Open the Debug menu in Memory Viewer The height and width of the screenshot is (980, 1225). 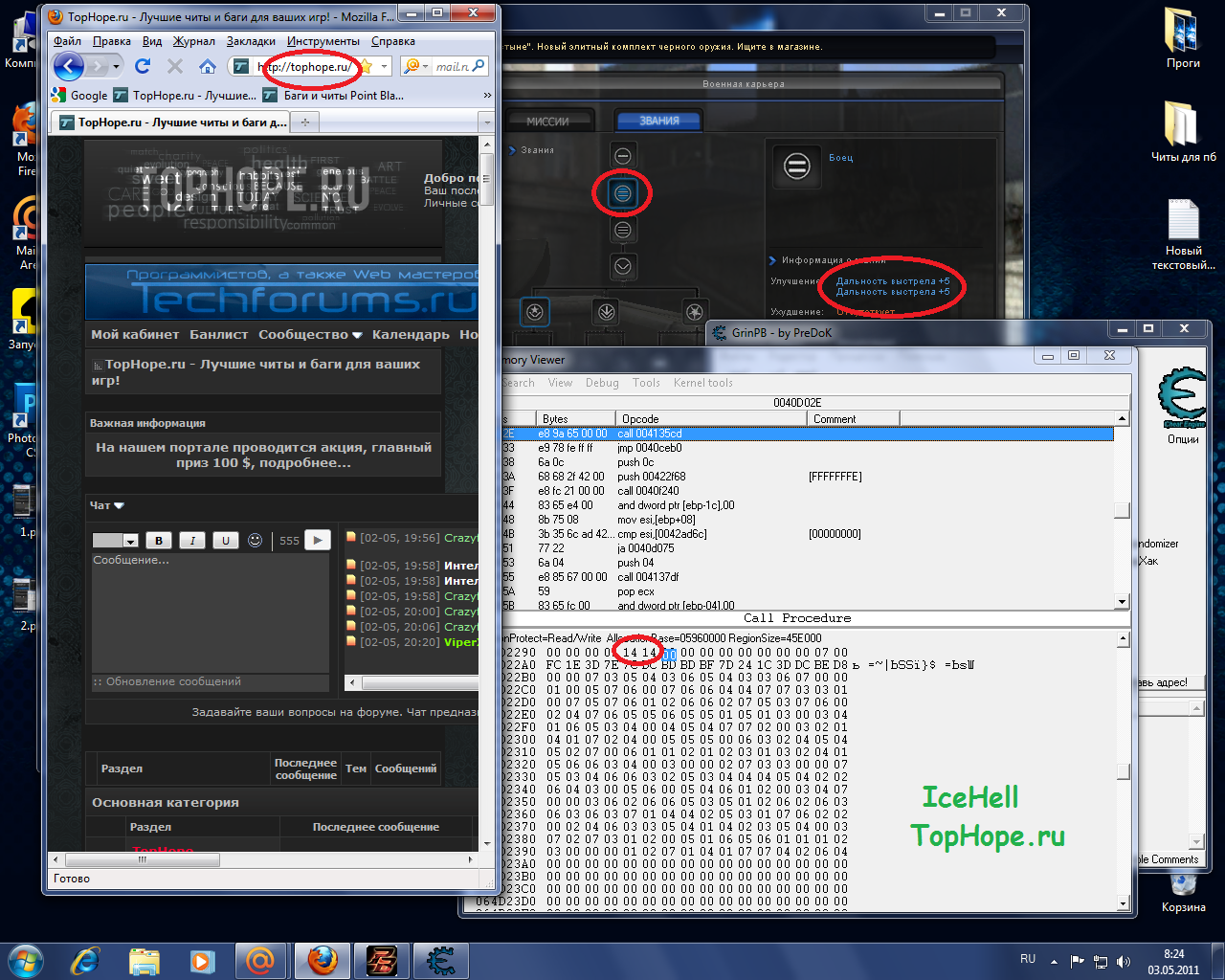tap(602, 383)
